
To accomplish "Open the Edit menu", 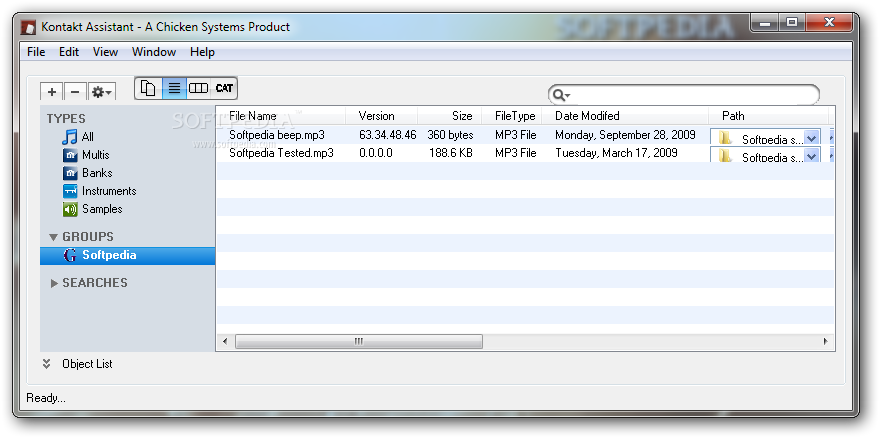I will (x=69, y=52).
